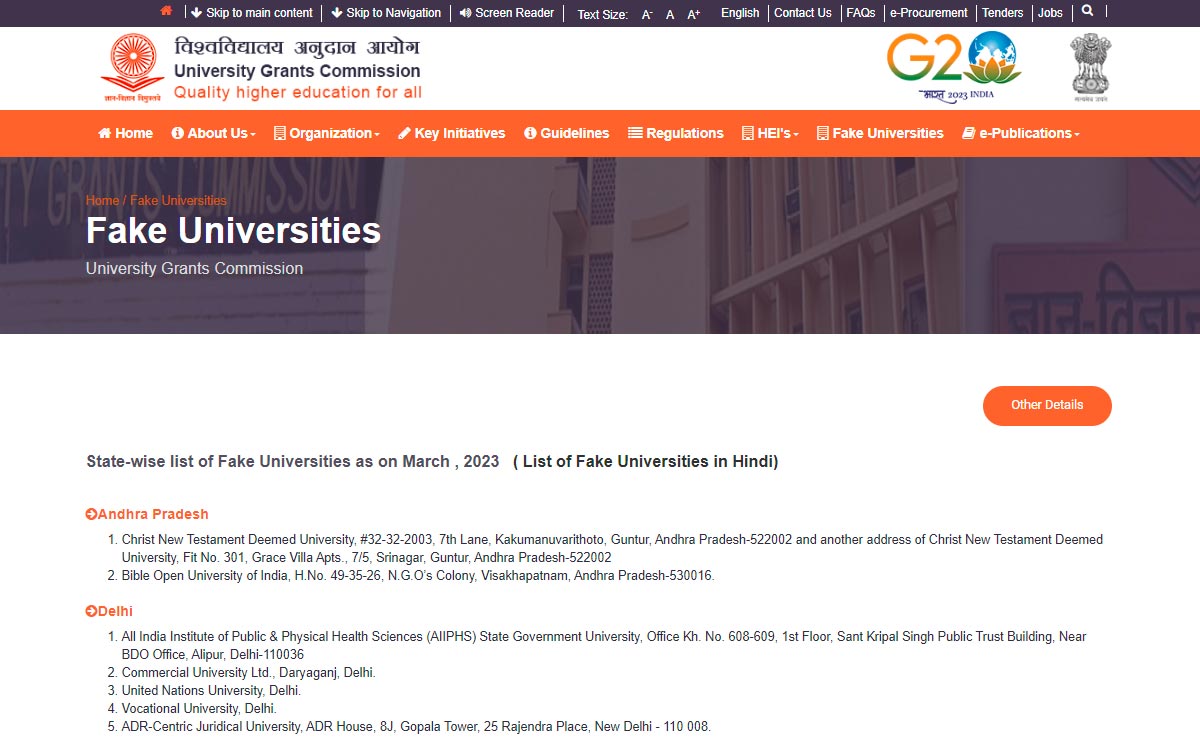Click Home in the breadcrumb trail
The width and height of the screenshot is (1200, 738).
[102, 200]
